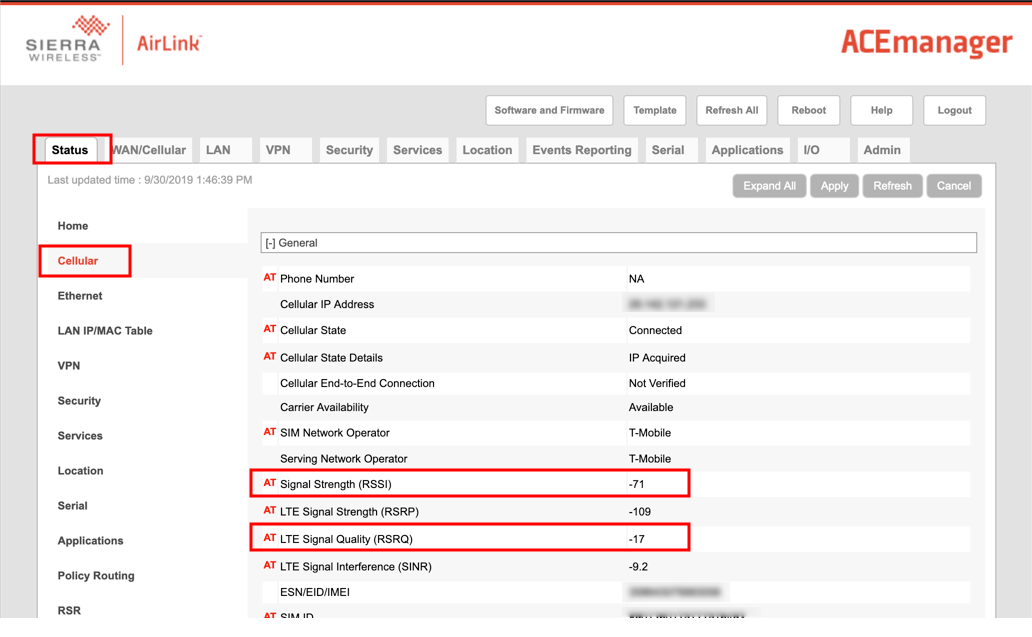Open Applications in the left sidebar

tap(91, 540)
